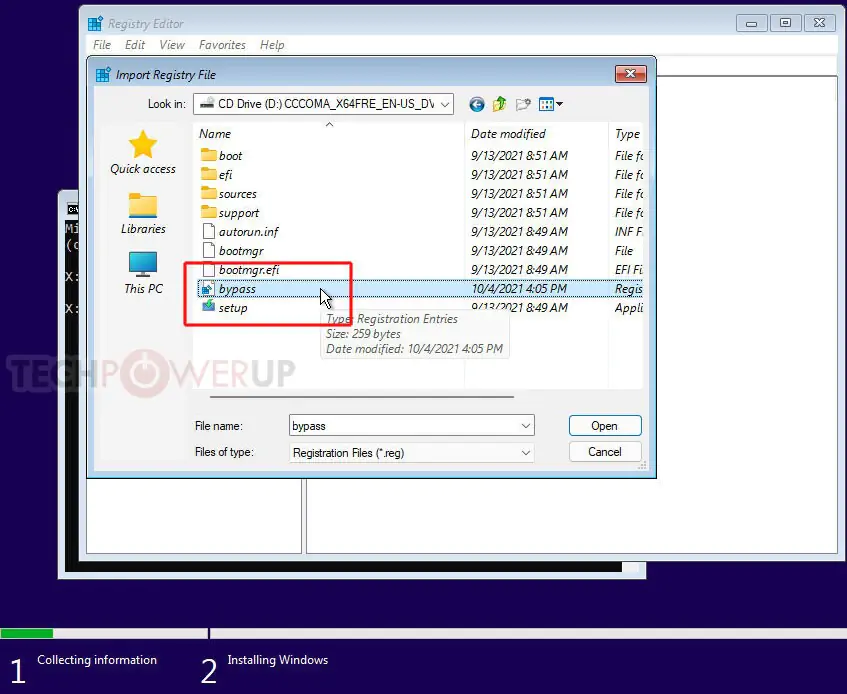This screenshot has height=694, width=847.
Task: Click the Import Registry File dialog icon
Action: (x=103, y=75)
